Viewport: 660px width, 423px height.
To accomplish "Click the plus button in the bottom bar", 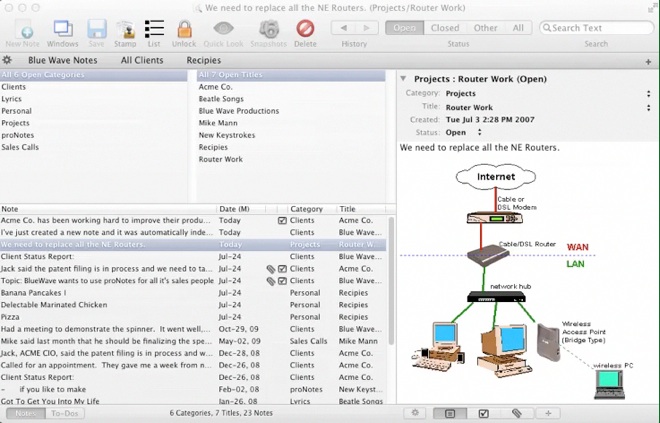I will pyautogui.click(x=548, y=413).
